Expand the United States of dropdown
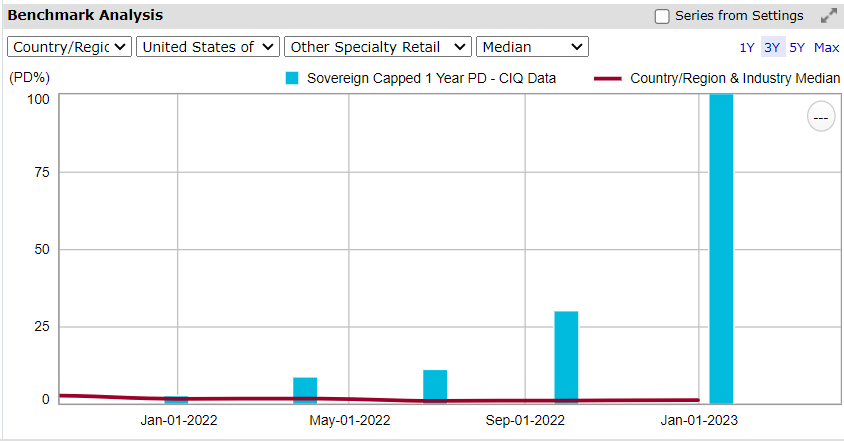 (x=208, y=47)
